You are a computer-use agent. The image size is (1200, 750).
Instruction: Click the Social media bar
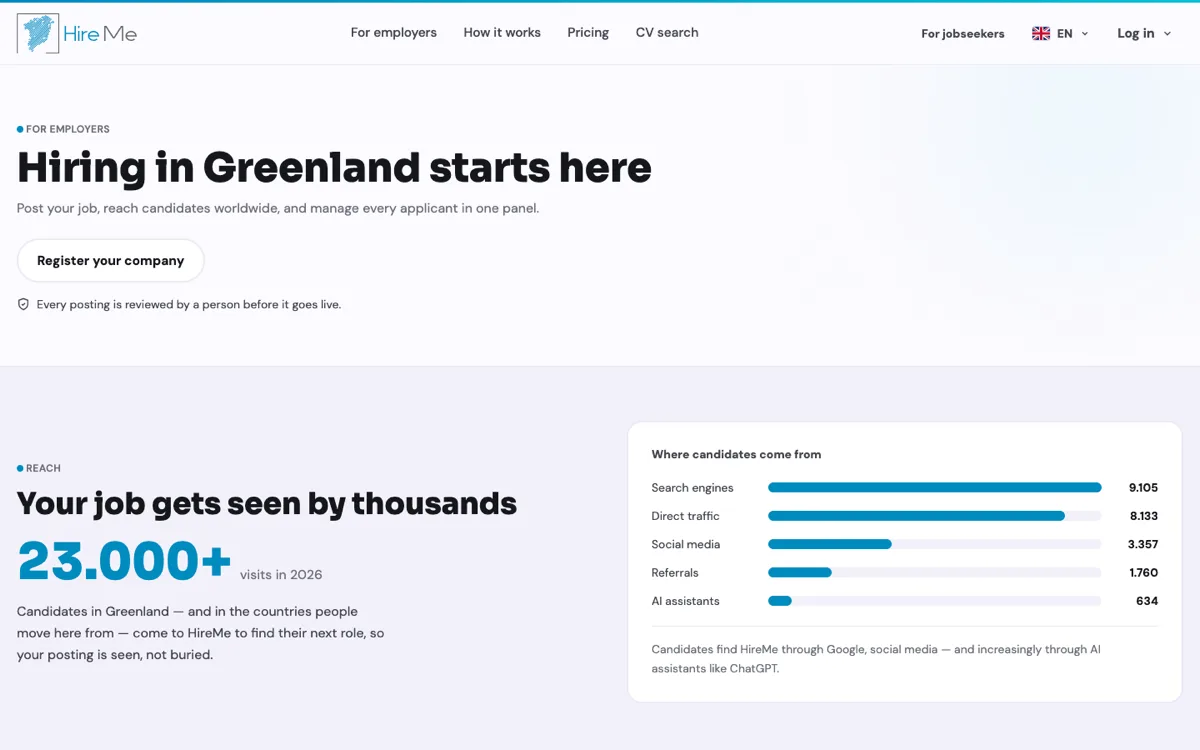[935, 544]
